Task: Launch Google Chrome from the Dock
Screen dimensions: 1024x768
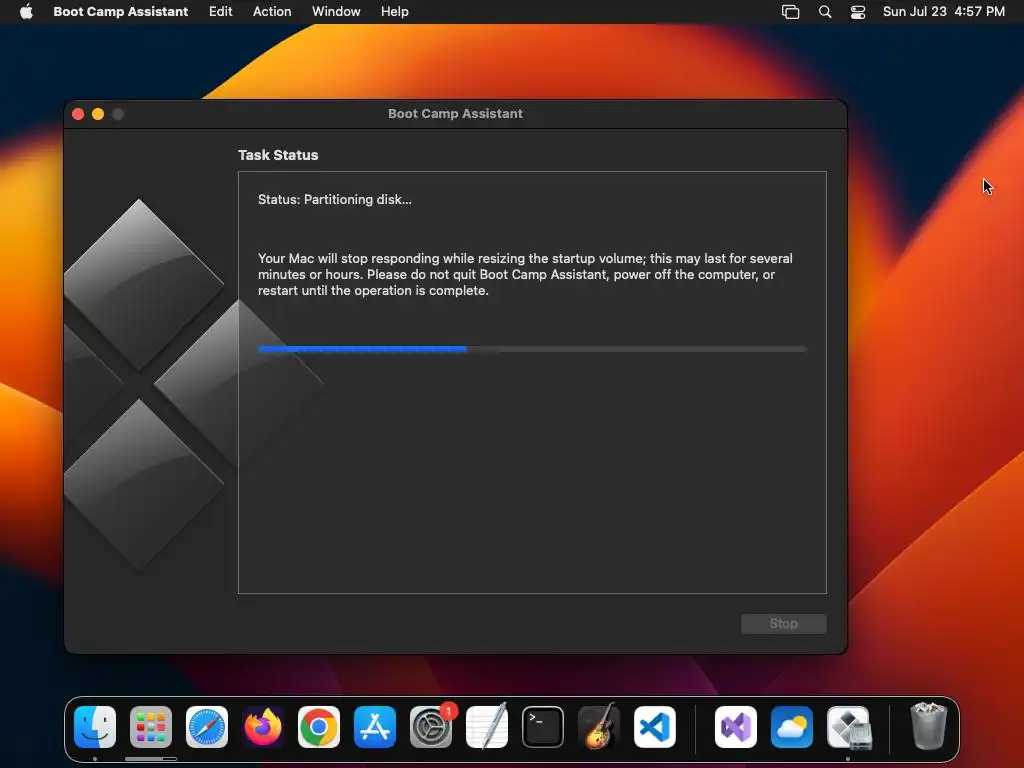Action: click(x=319, y=727)
